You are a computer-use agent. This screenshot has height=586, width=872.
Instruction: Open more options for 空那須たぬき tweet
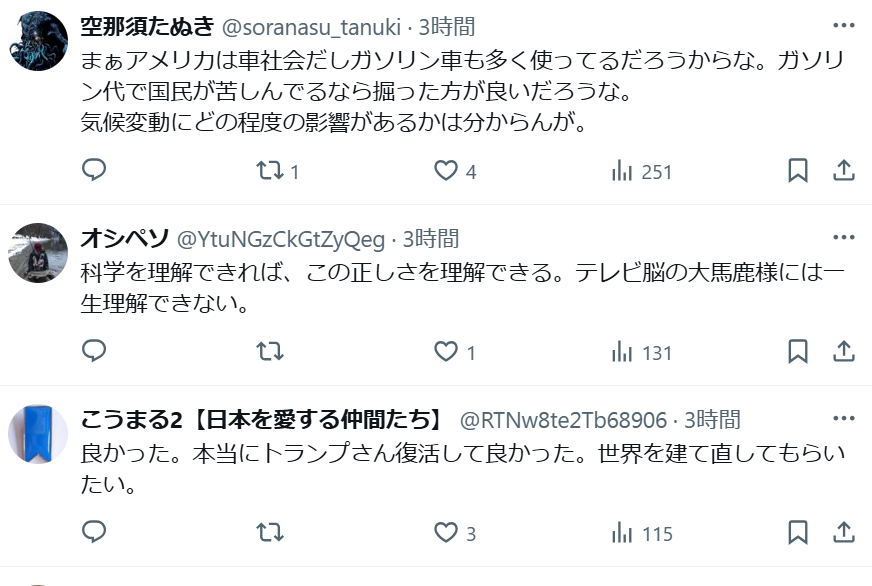[844, 25]
